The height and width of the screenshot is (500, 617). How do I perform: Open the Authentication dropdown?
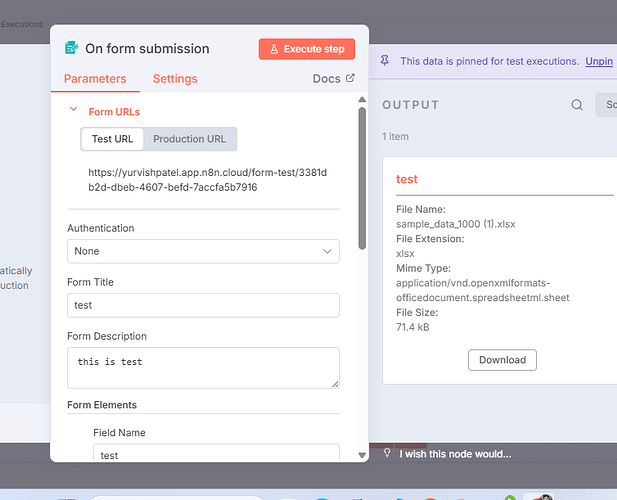203,251
